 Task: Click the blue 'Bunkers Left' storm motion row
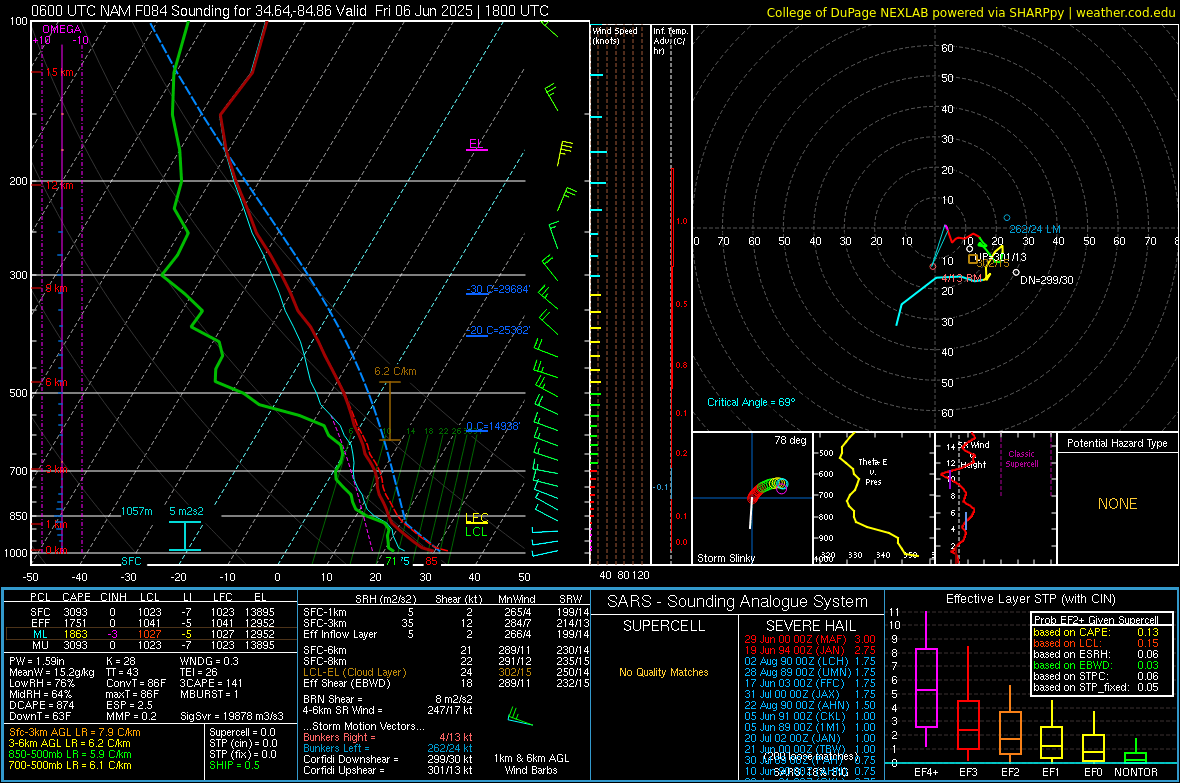click(x=388, y=748)
